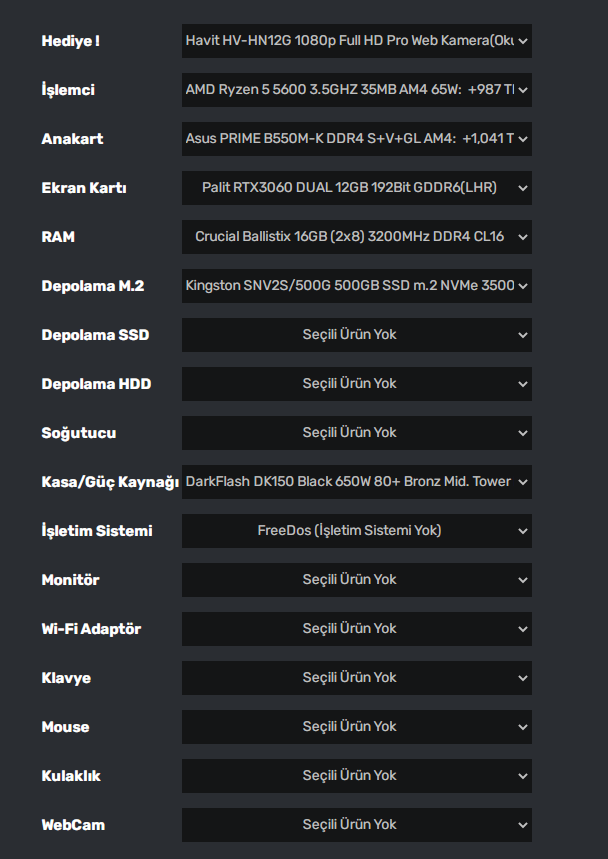Open the Klavye keyboard dropdown
Image resolution: width=608 pixels, height=859 pixels.
click(356, 678)
